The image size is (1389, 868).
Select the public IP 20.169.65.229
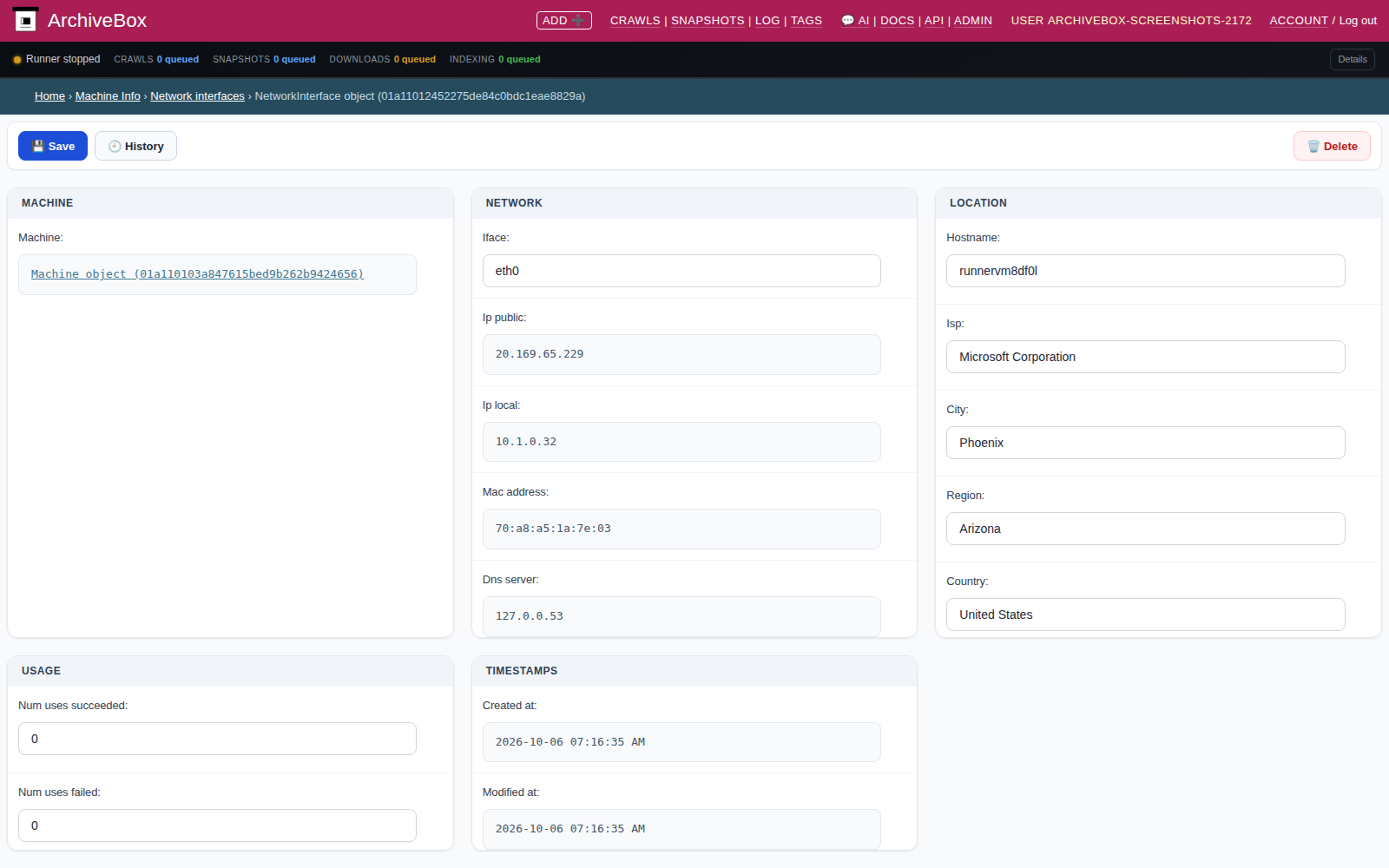pos(539,354)
